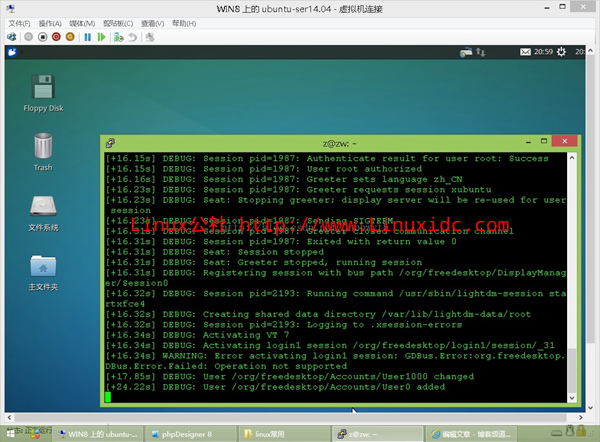Viewport: 600px width, 442px height.
Task: Open the 文件(F) menu
Action: (19, 24)
